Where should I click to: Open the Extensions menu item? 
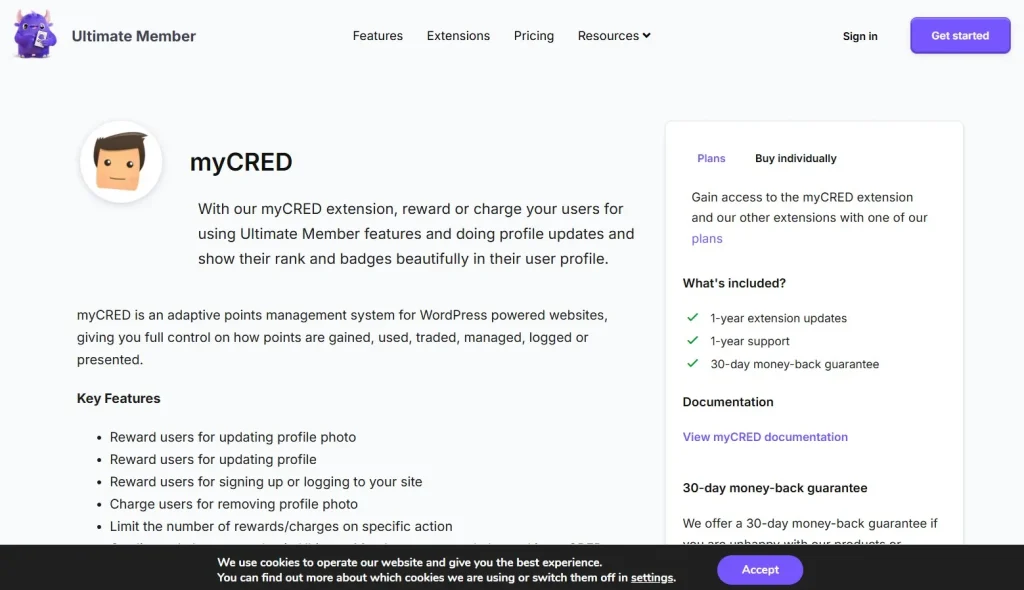[458, 36]
